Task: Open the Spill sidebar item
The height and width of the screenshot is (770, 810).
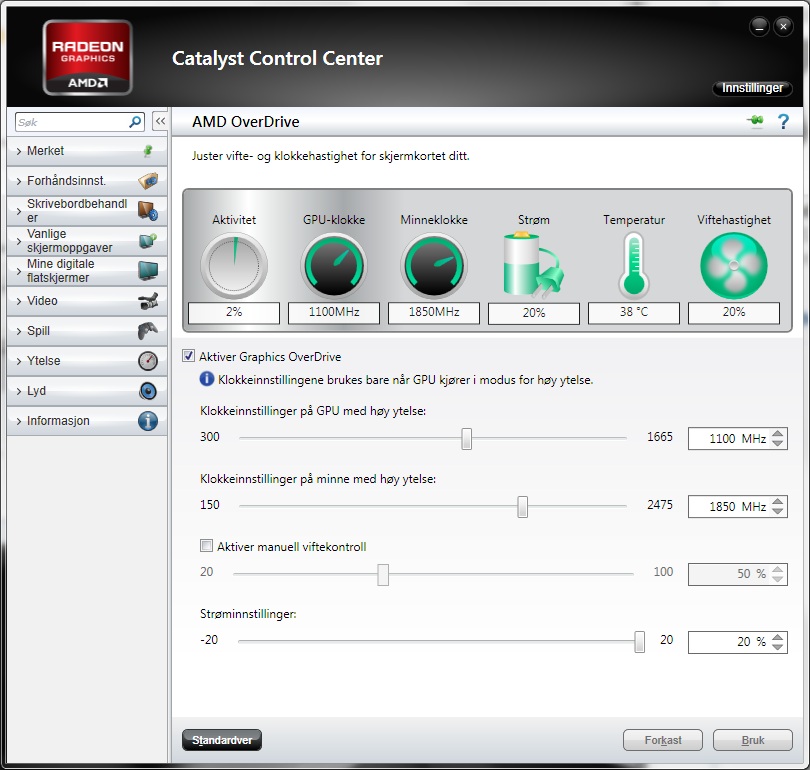Action: click(x=87, y=331)
